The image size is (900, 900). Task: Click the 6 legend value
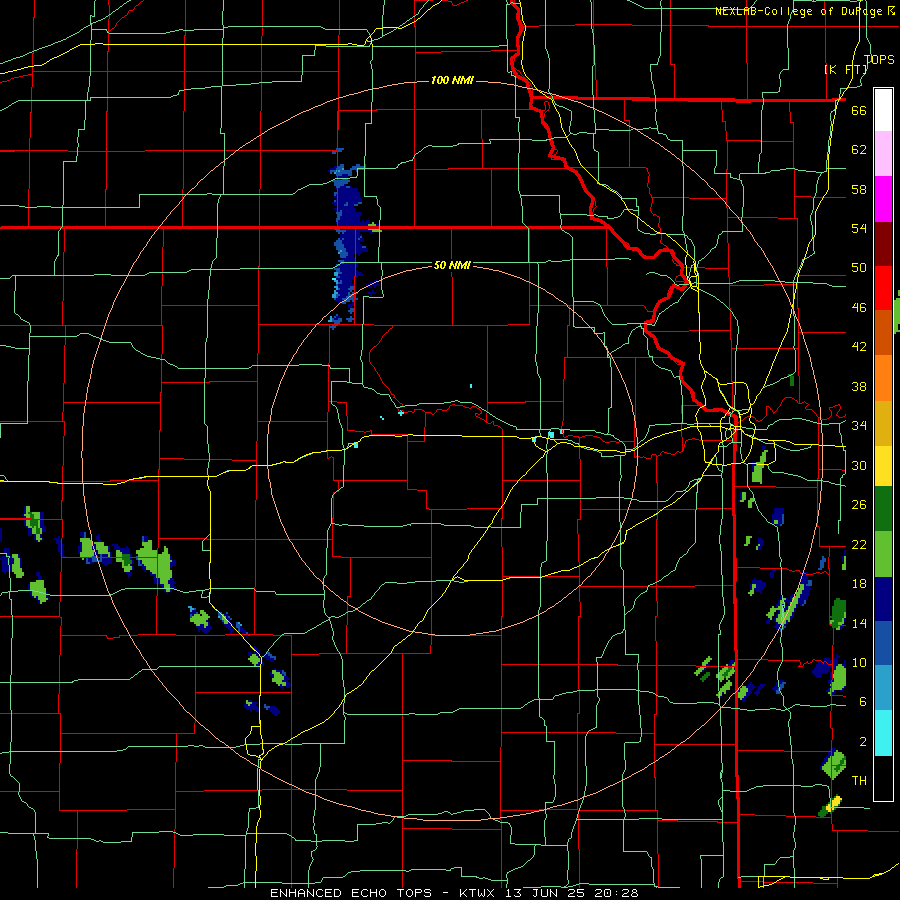click(x=862, y=701)
